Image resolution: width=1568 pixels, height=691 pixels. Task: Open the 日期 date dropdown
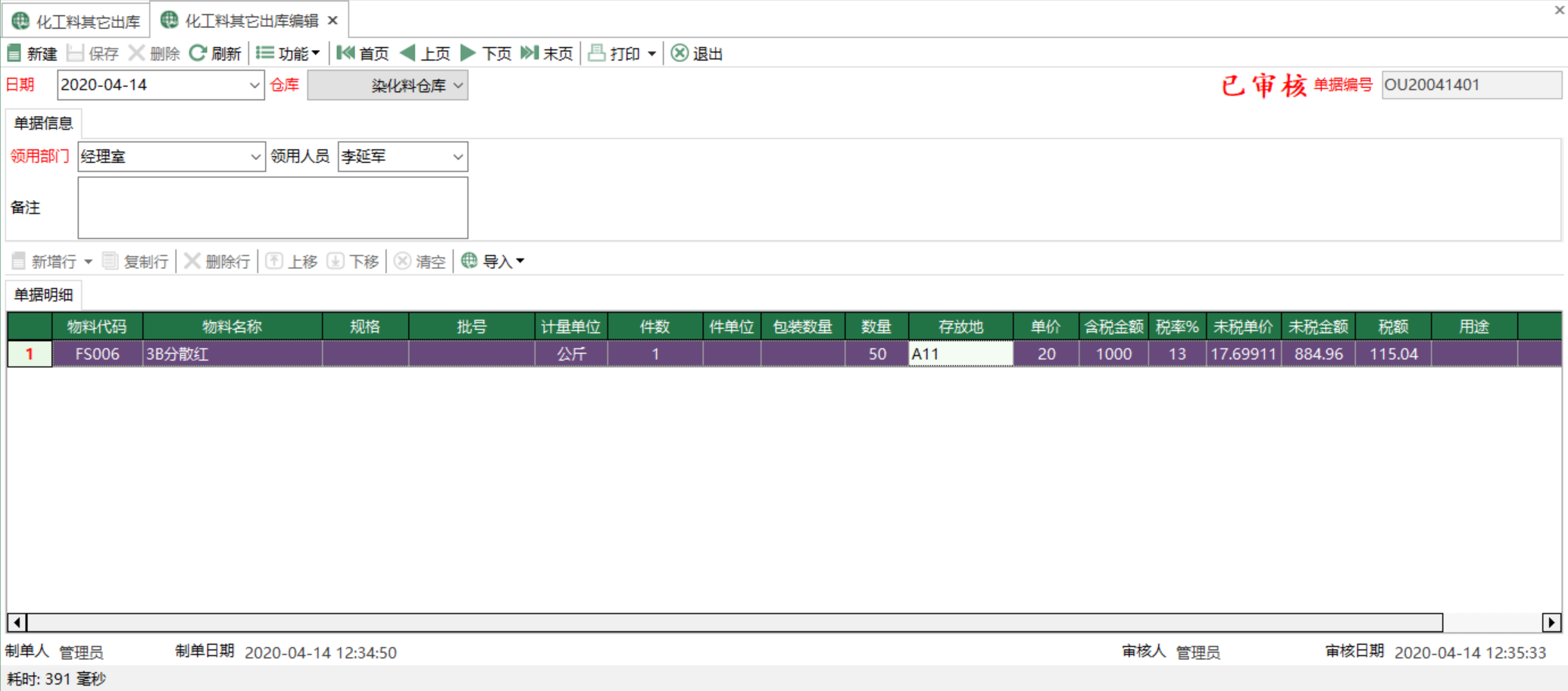tap(255, 85)
